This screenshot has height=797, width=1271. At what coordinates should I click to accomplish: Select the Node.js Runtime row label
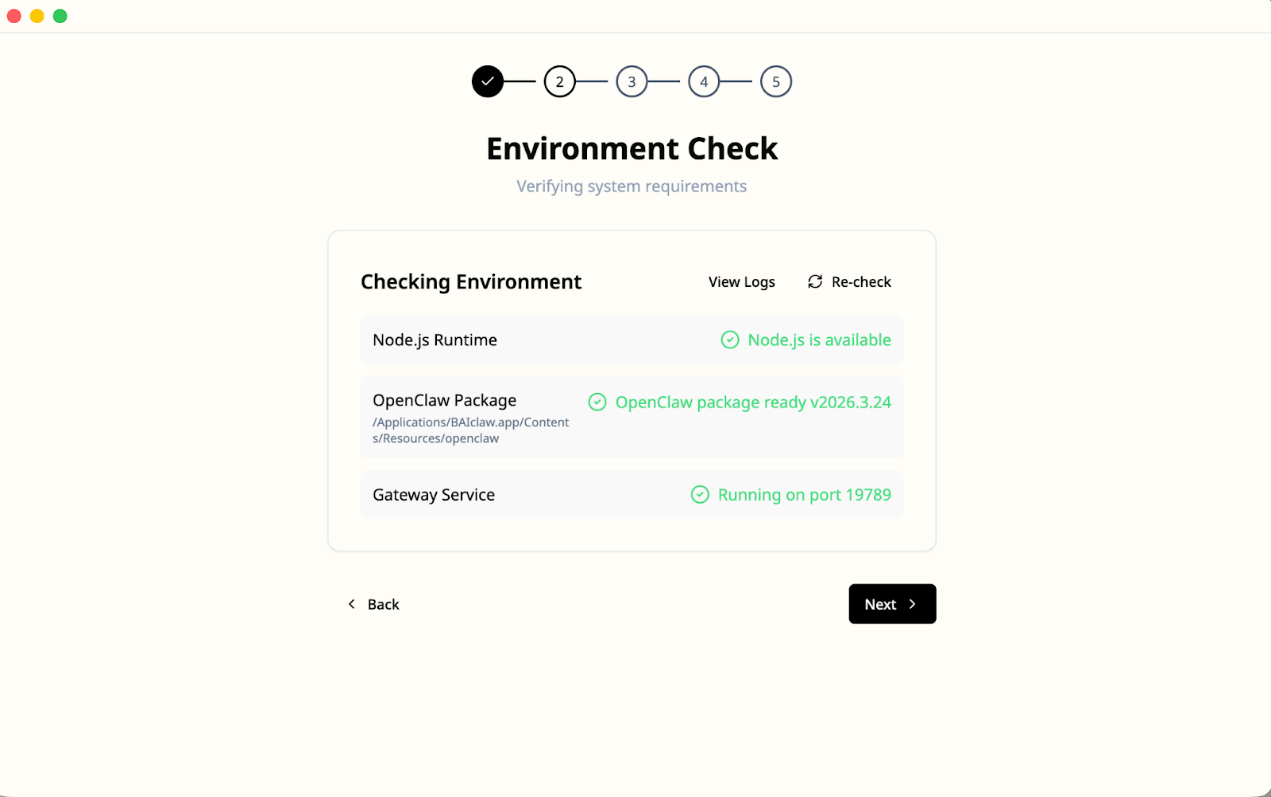(x=434, y=340)
